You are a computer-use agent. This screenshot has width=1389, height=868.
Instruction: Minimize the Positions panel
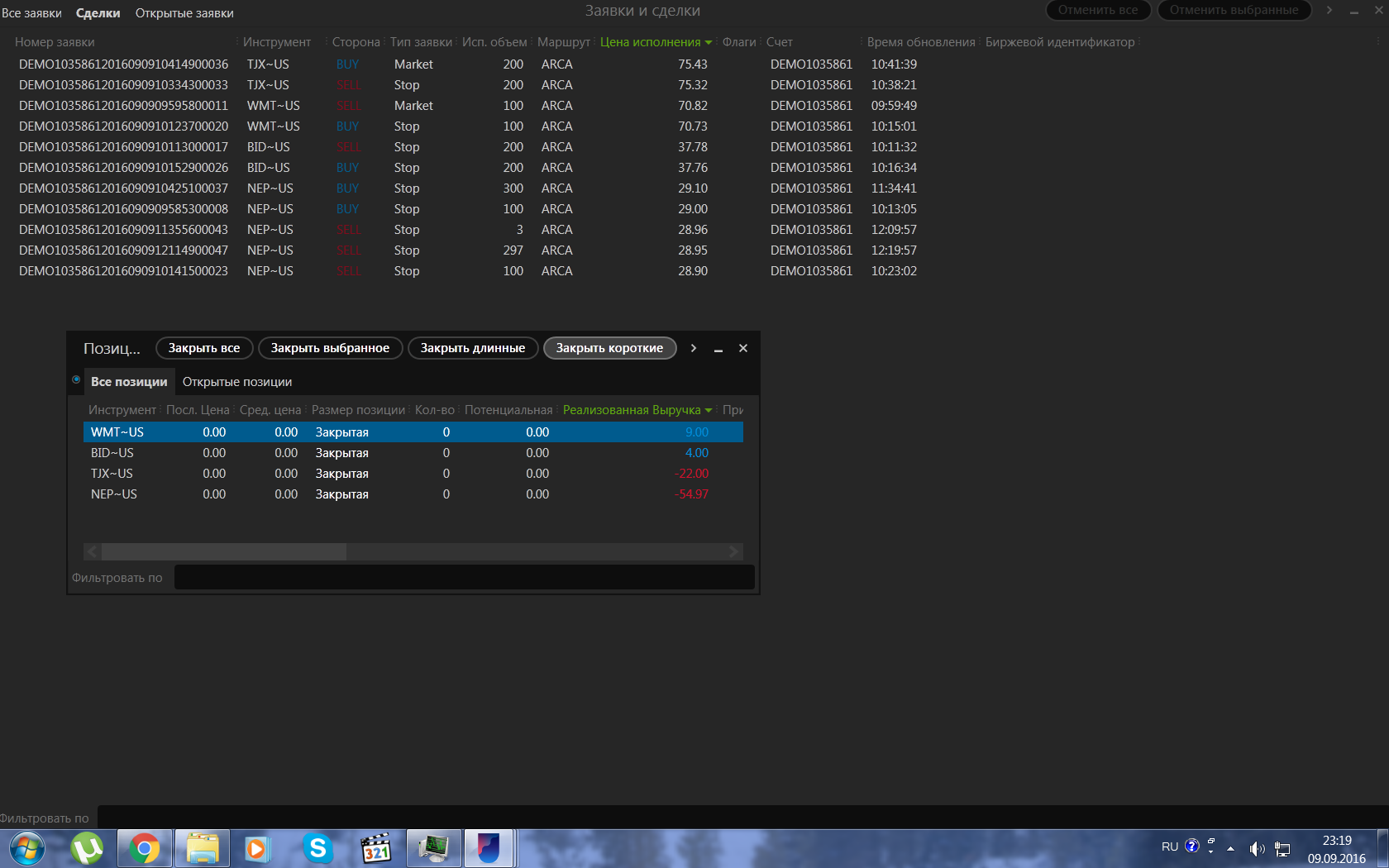[x=718, y=349]
